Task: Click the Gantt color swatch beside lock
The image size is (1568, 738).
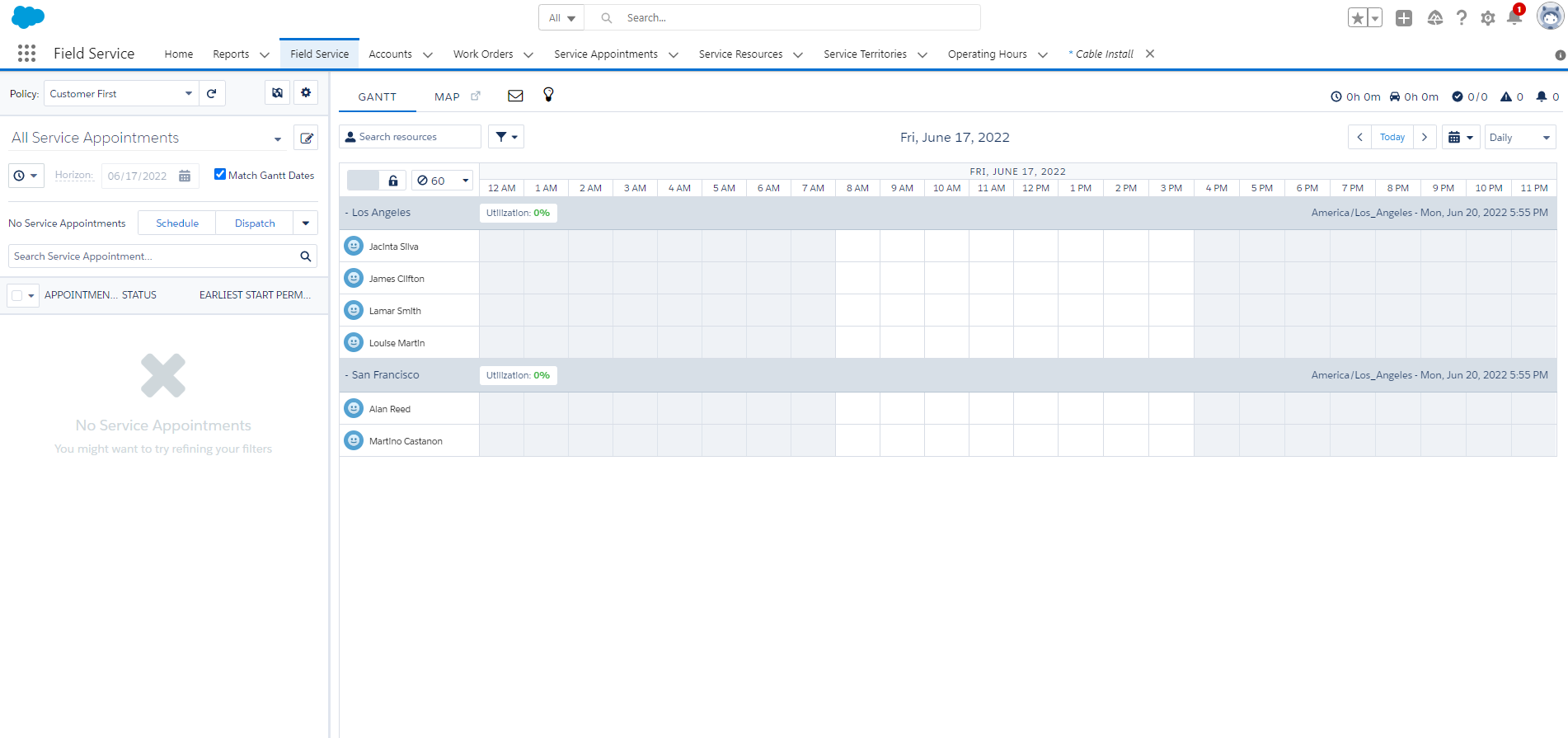Action: click(x=363, y=181)
